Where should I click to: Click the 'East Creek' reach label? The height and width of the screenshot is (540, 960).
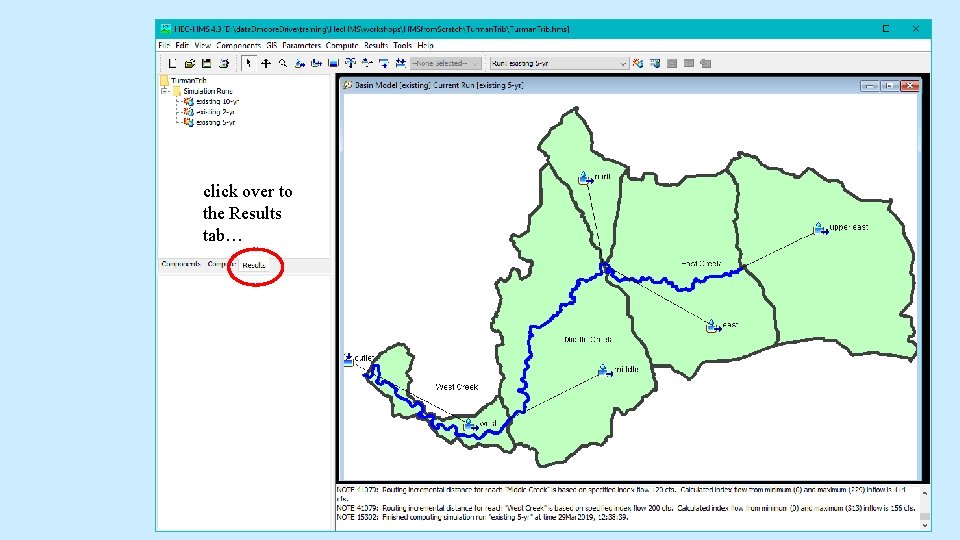point(701,264)
